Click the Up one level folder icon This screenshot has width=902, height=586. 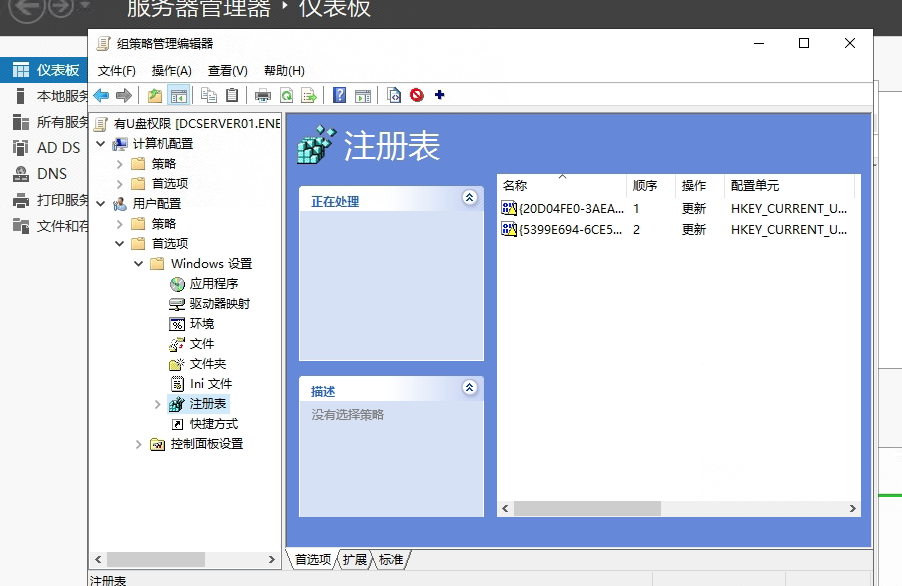[154, 95]
